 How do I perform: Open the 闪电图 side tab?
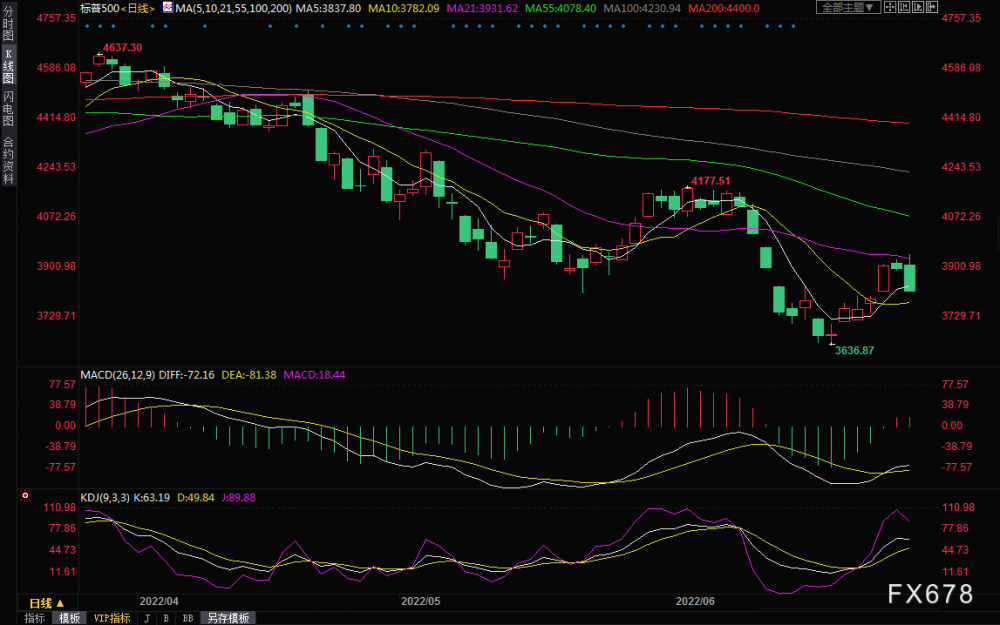coord(8,108)
